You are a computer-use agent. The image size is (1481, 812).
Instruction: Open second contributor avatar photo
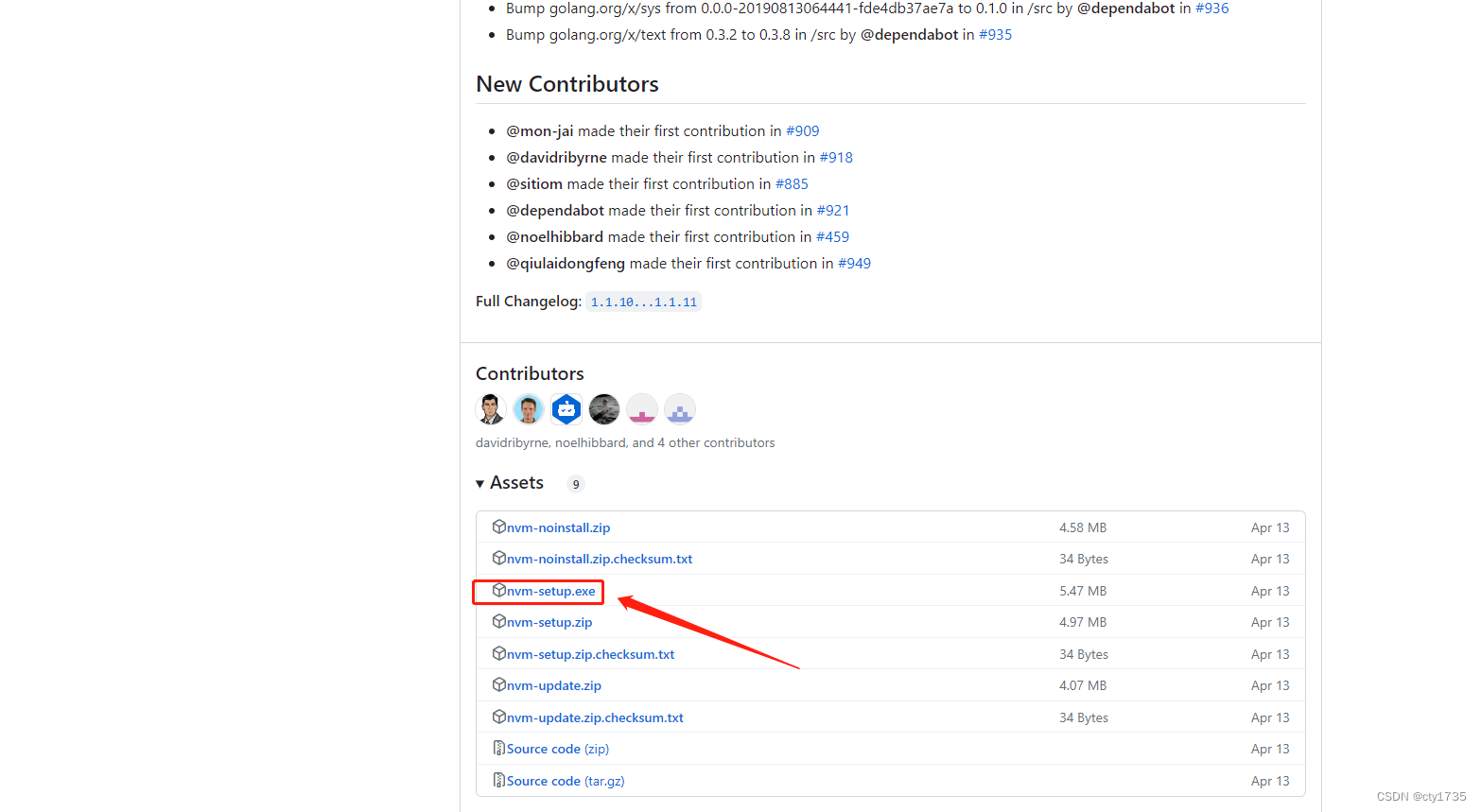click(x=529, y=409)
